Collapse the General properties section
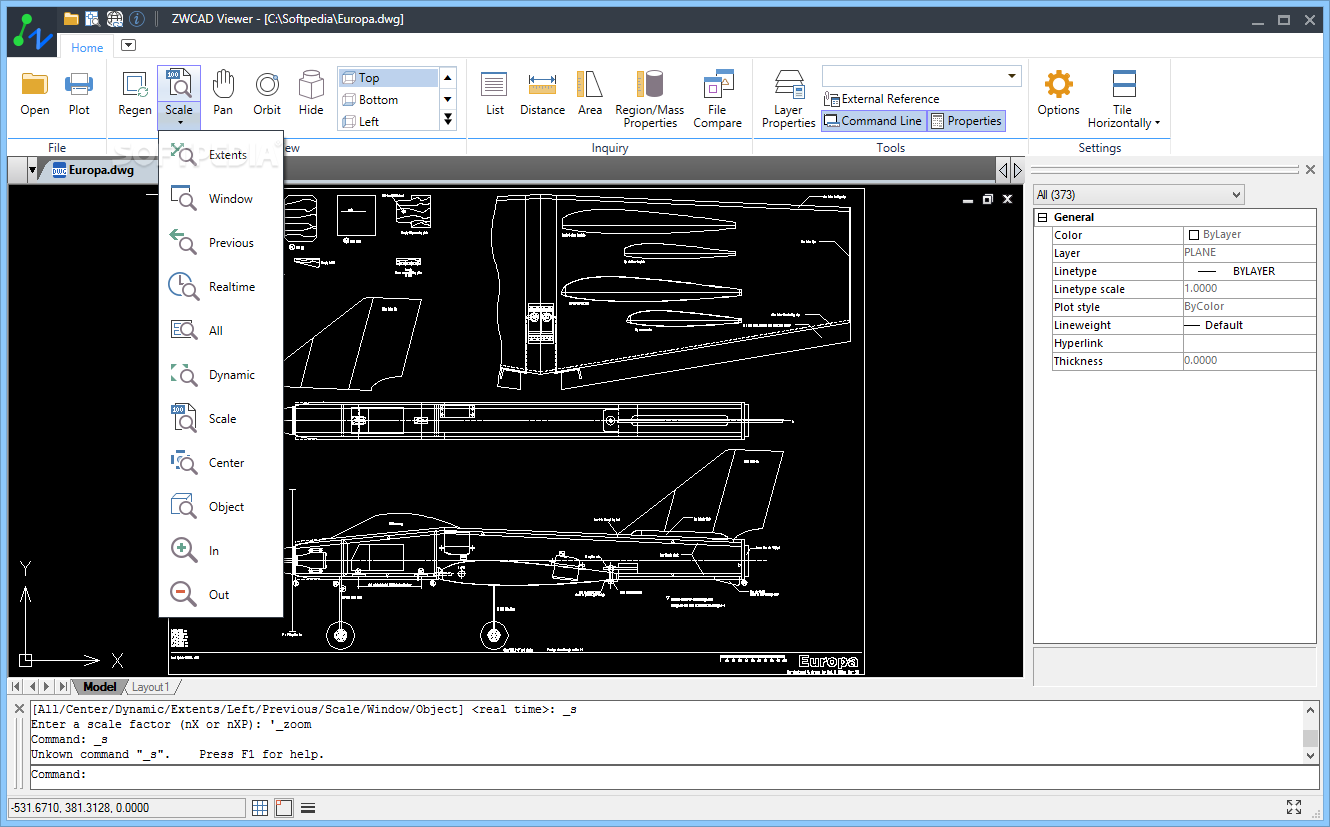 pos(1042,217)
